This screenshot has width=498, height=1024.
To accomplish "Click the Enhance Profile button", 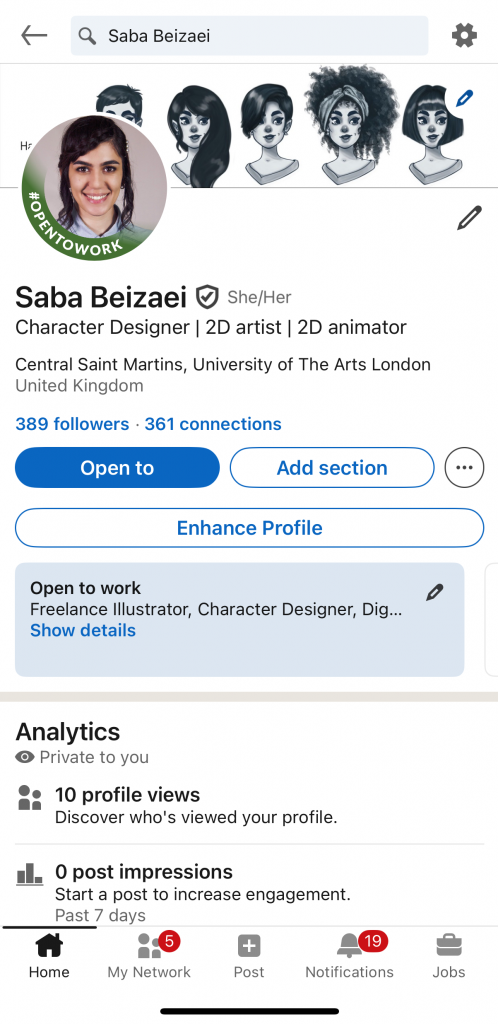I will 249,528.
